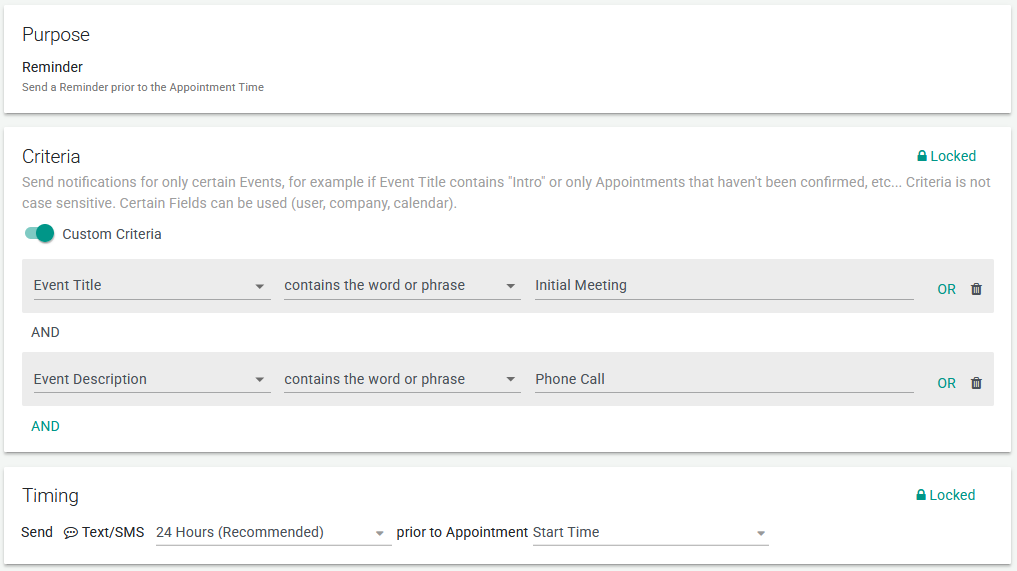The height and width of the screenshot is (571, 1017).
Task: Open the Event Description field dropdown
Action: click(151, 380)
